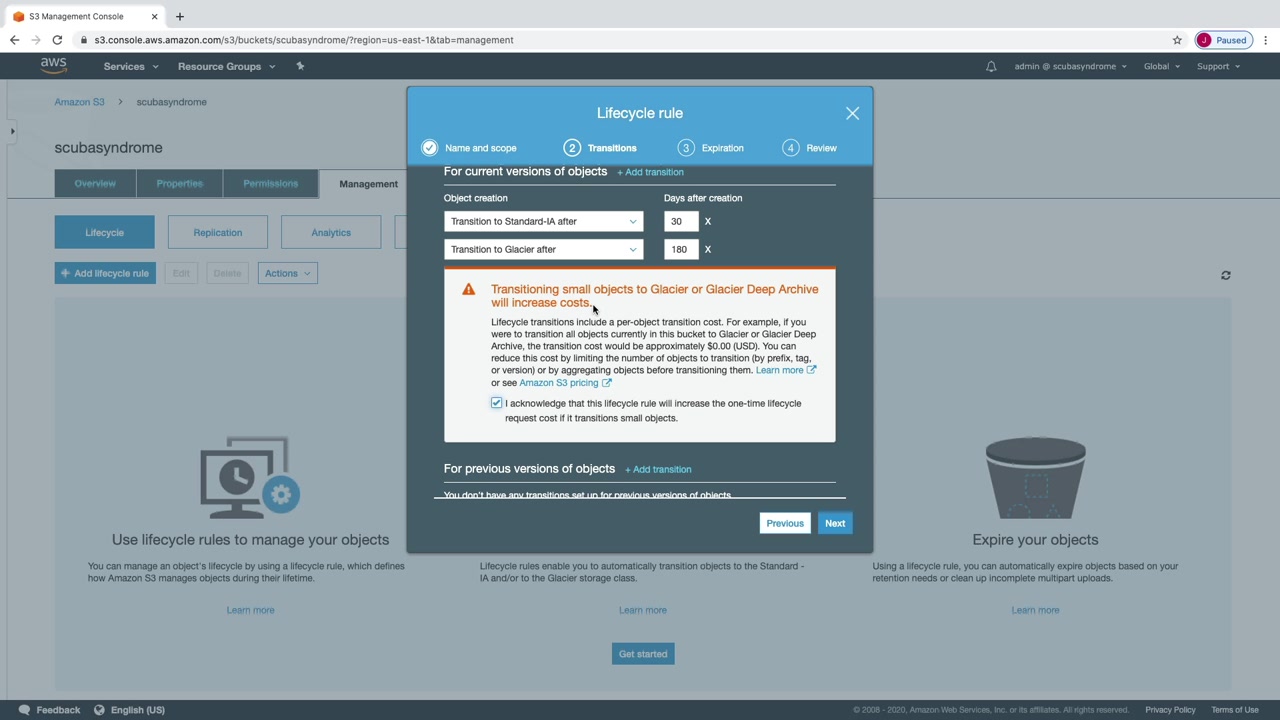Open Transition to Standard-IA after dropdown
This screenshot has width=1280, height=720.
(x=544, y=221)
